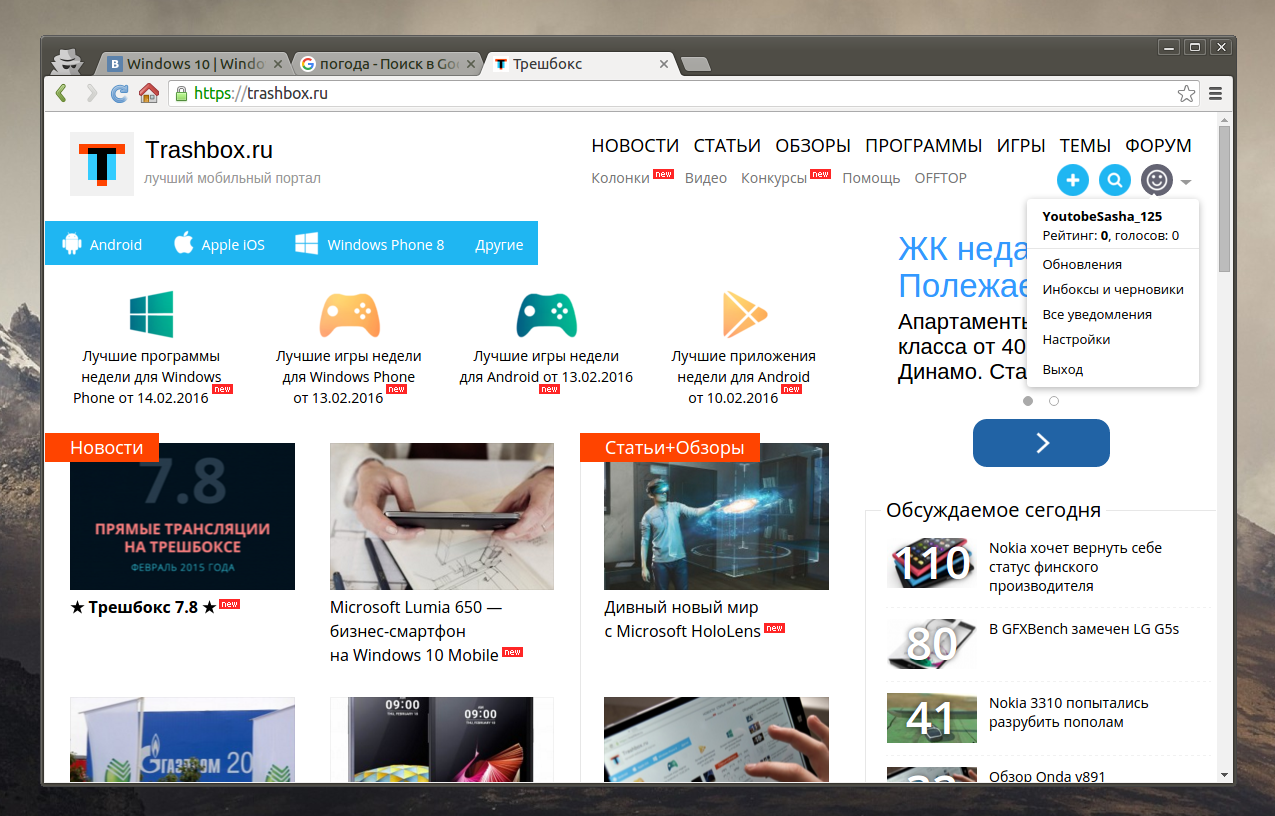
Task: Select the Apple iOS platform tab
Action: coord(219,244)
